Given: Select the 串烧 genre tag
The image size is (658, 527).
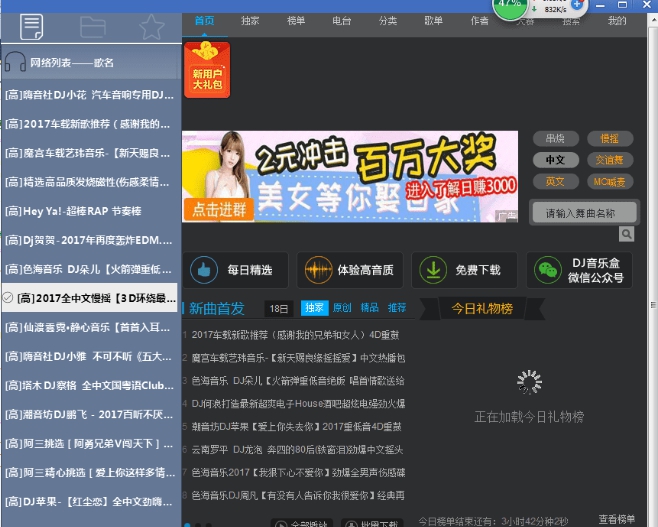Looking at the screenshot, I should pyautogui.click(x=556, y=138).
